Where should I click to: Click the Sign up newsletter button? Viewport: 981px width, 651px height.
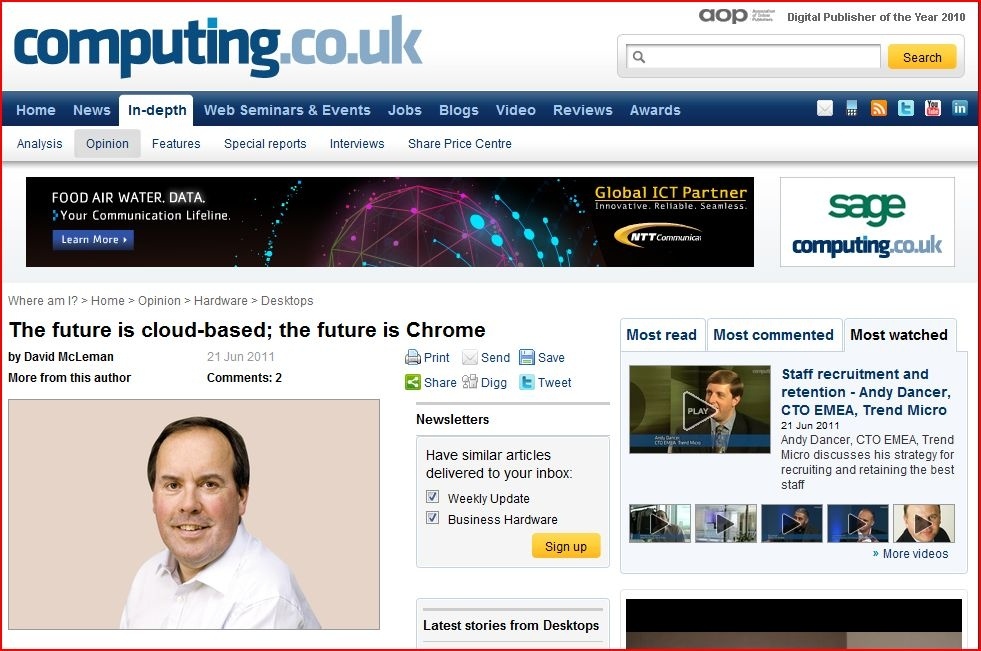tap(566, 546)
